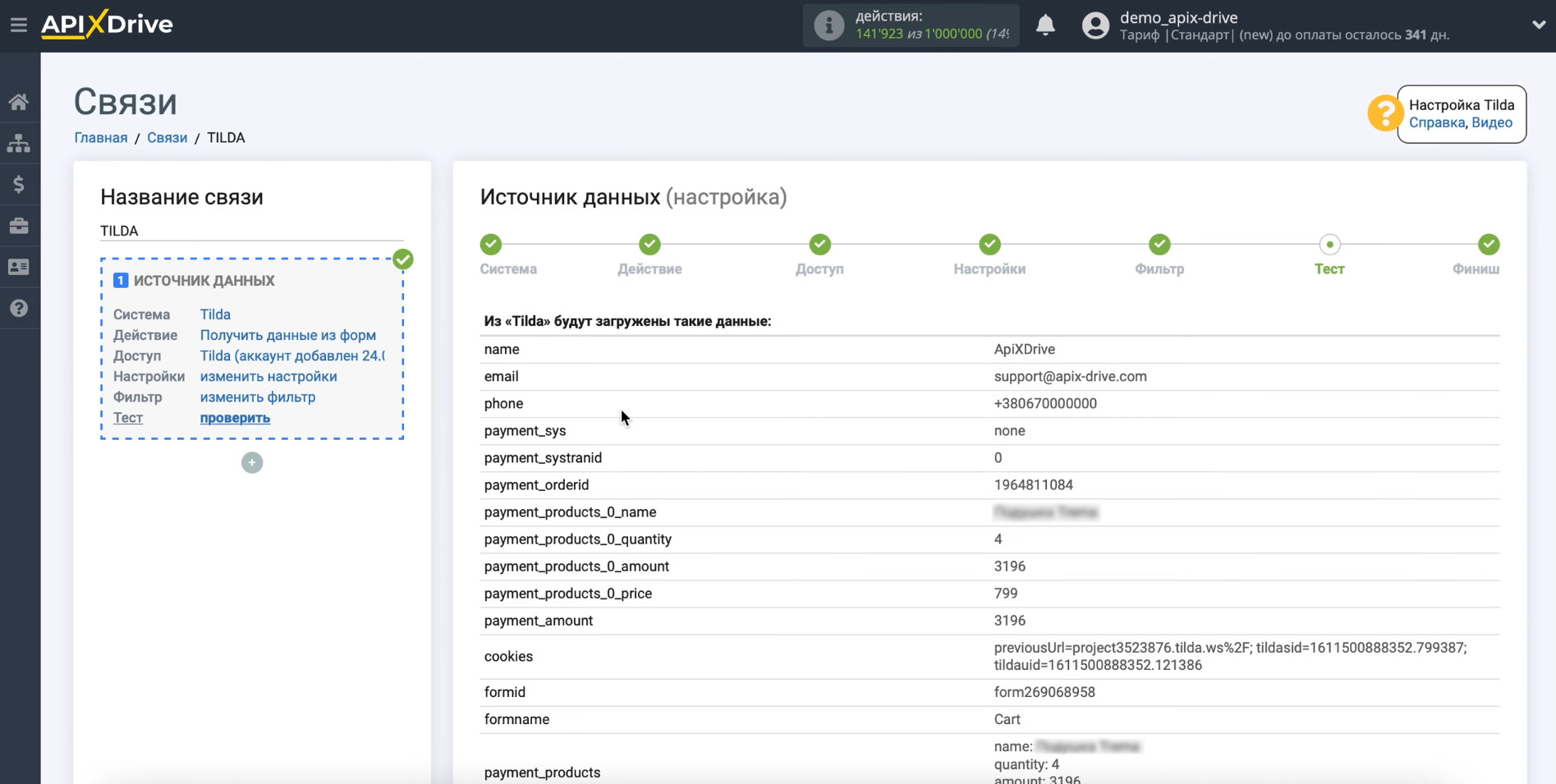Edit the connection name field TILDA
The height and width of the screenshot is (784, 1556).
click(x=251, y=231)
